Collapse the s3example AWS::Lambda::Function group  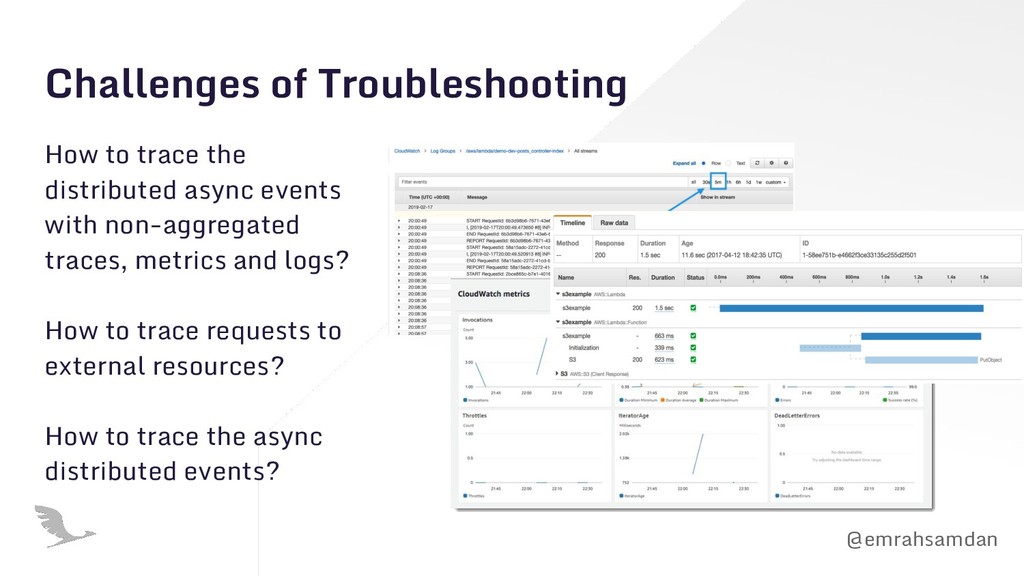tap(558, 322)
